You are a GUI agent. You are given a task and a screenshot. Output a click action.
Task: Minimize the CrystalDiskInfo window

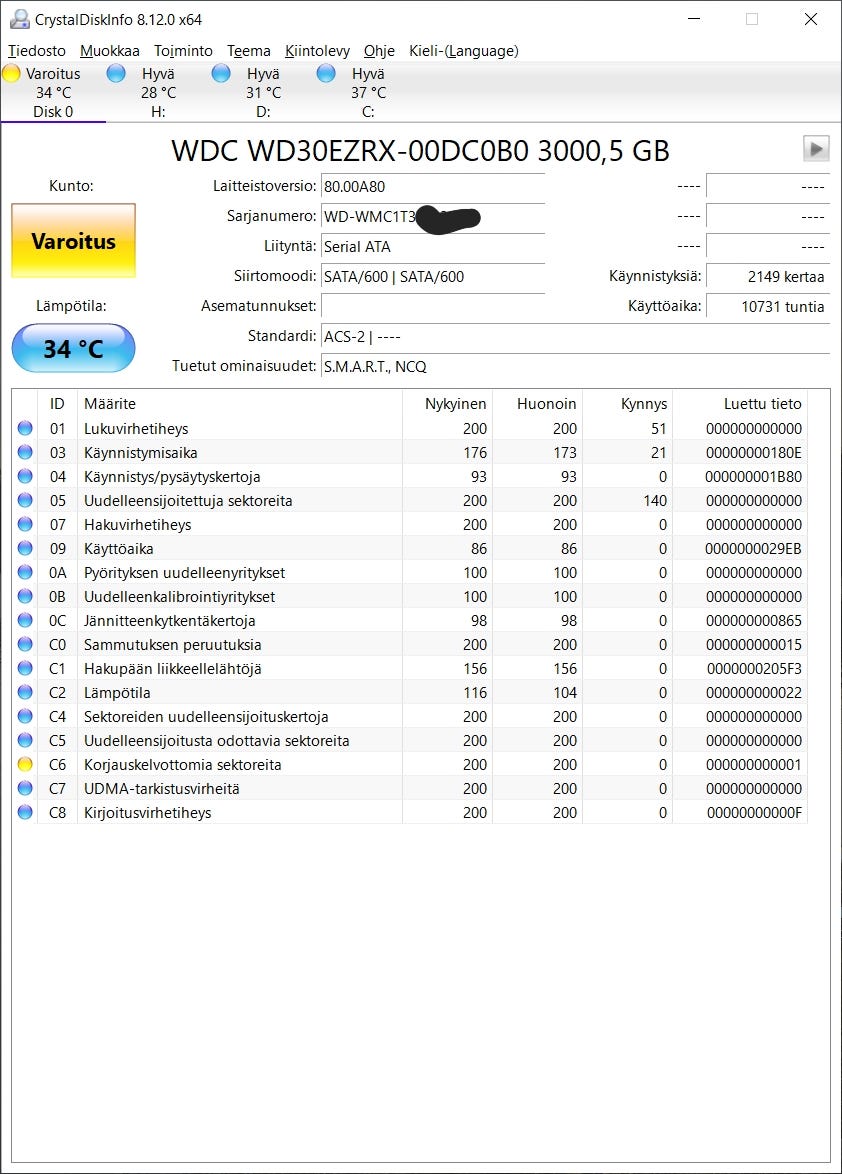[x=694, y=19]
